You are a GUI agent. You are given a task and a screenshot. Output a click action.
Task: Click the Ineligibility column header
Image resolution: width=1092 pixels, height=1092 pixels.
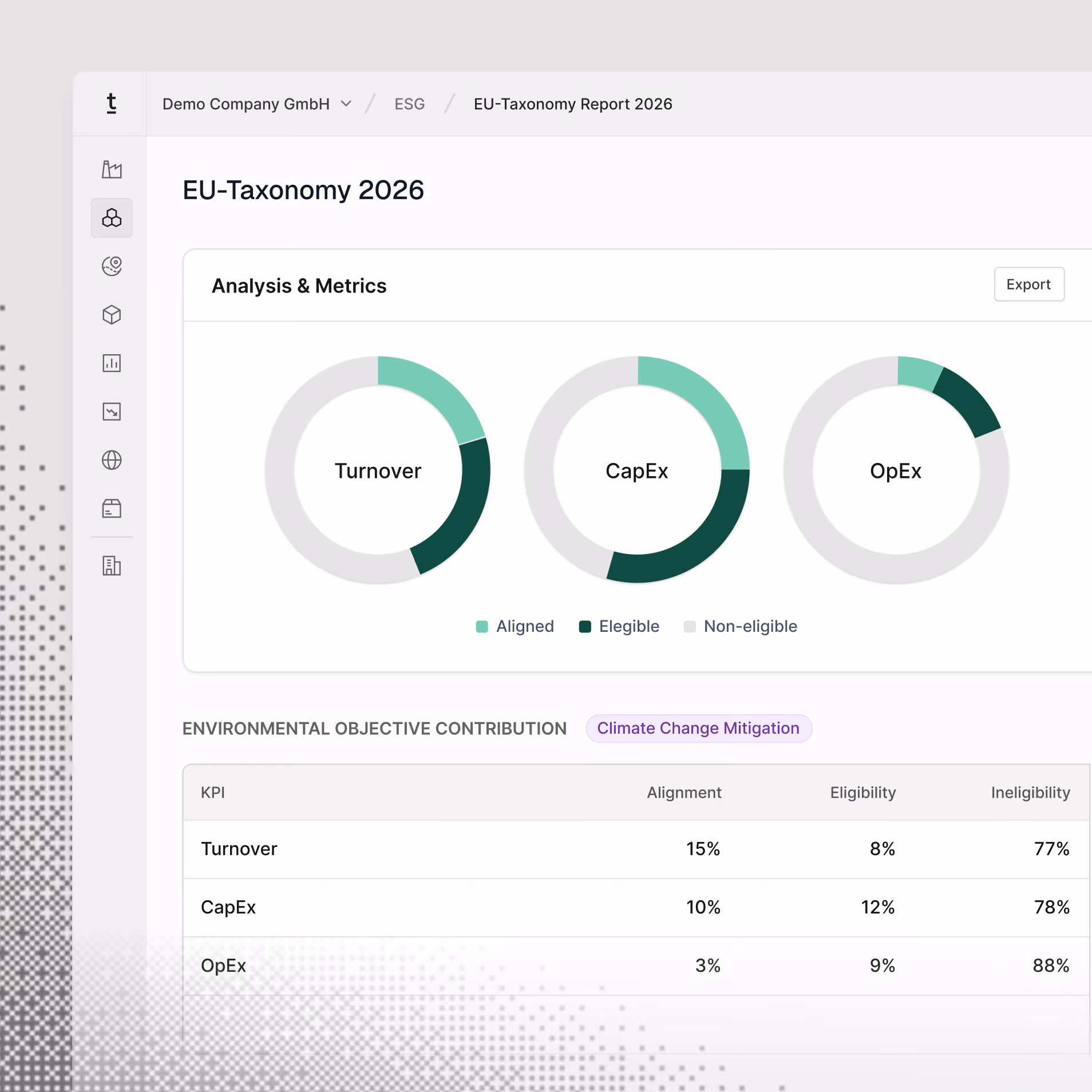1031,793
